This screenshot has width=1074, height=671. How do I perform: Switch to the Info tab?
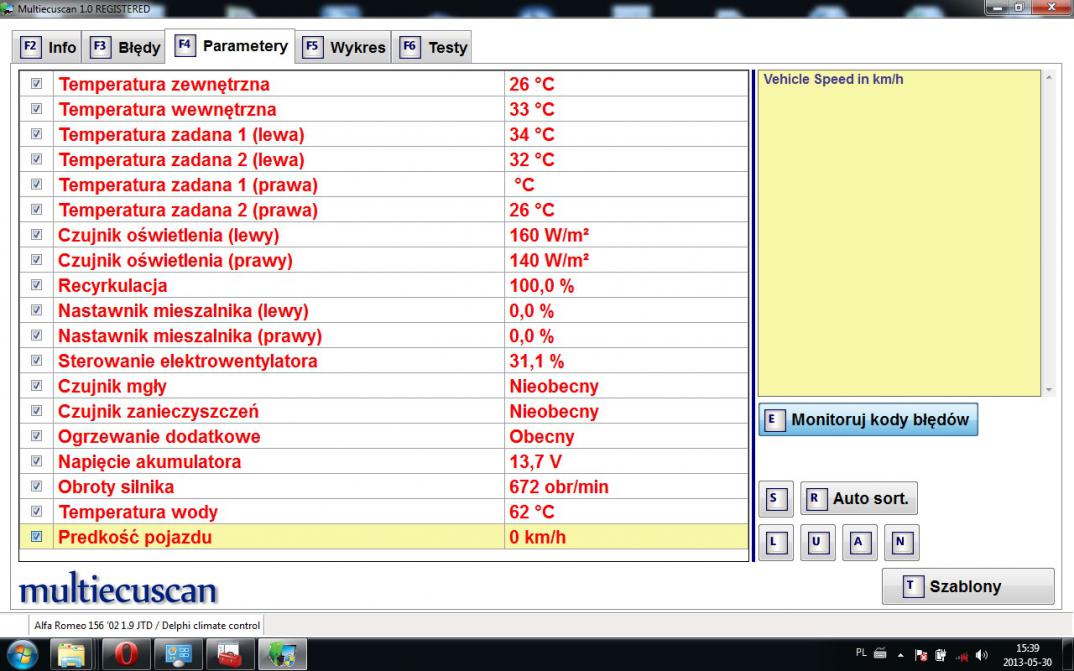pos(47,47)
